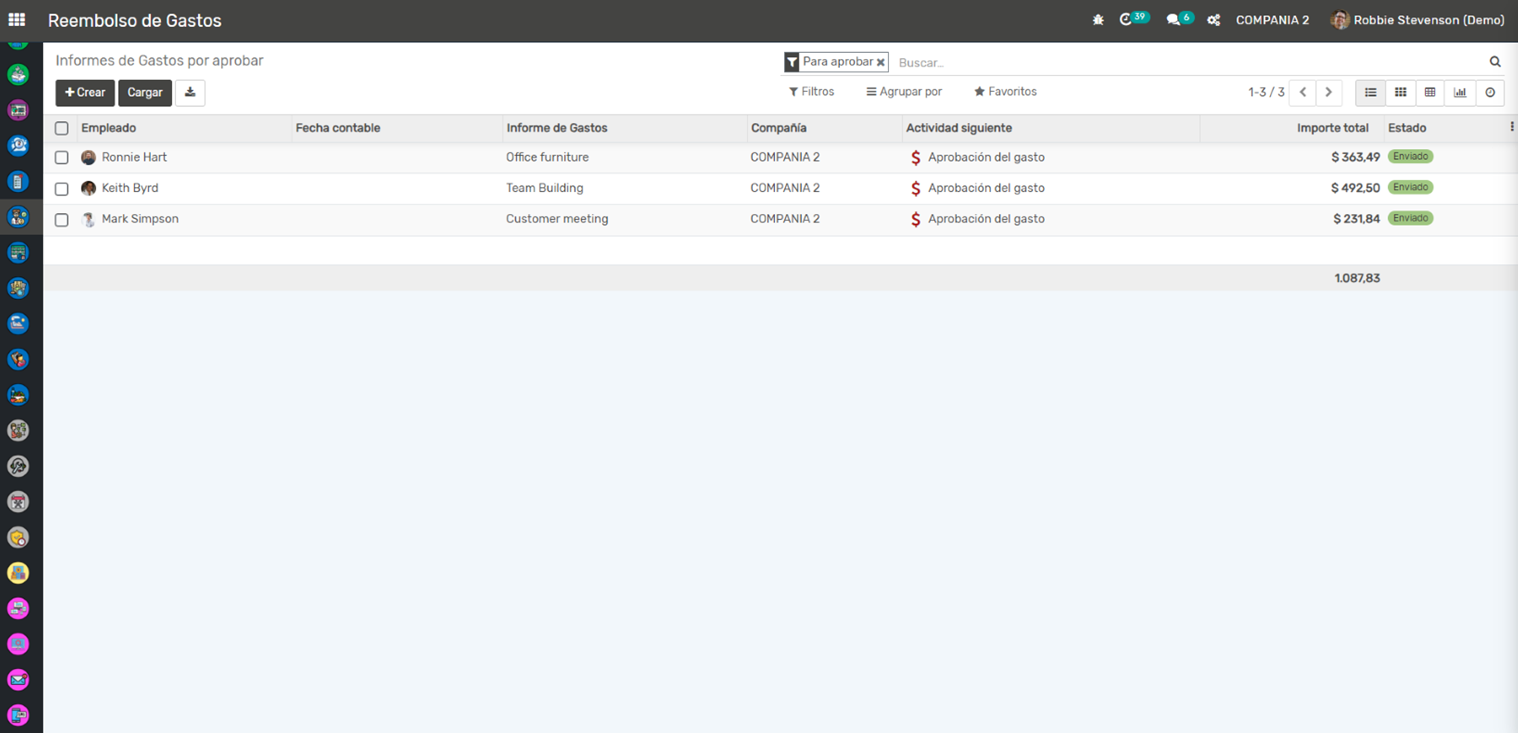
Task: Switch to pivot table view
Action: (1430, 92)
